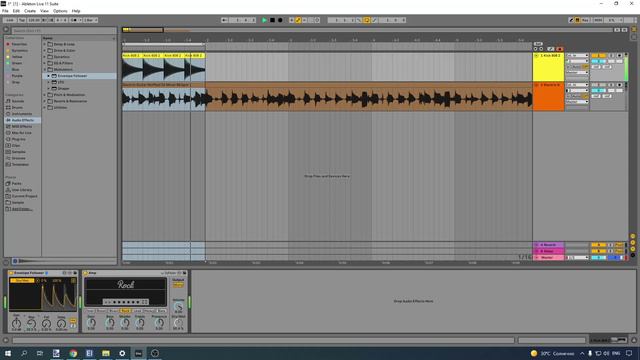Select Envelope Follower device in browser
Viewport: 640px width, 360px height.
click(72, 76)
